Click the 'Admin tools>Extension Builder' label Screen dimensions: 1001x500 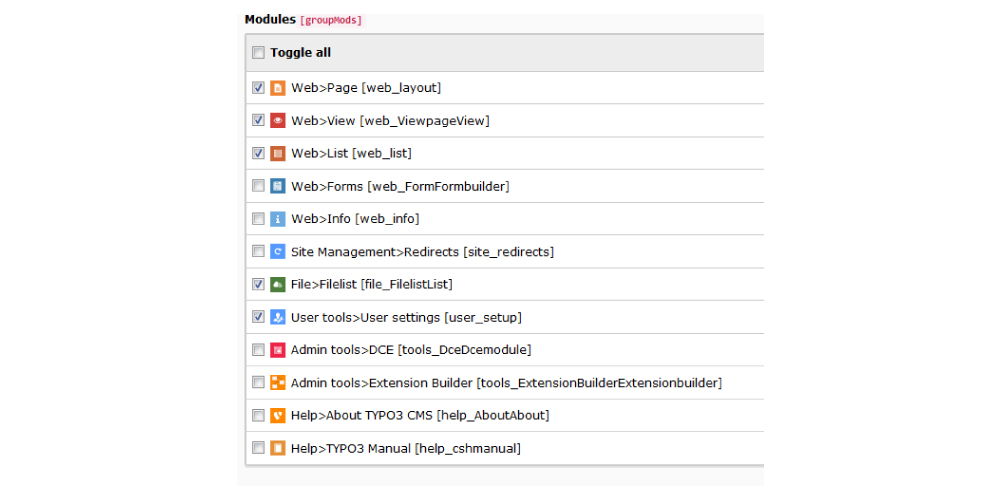click(506, 383)
